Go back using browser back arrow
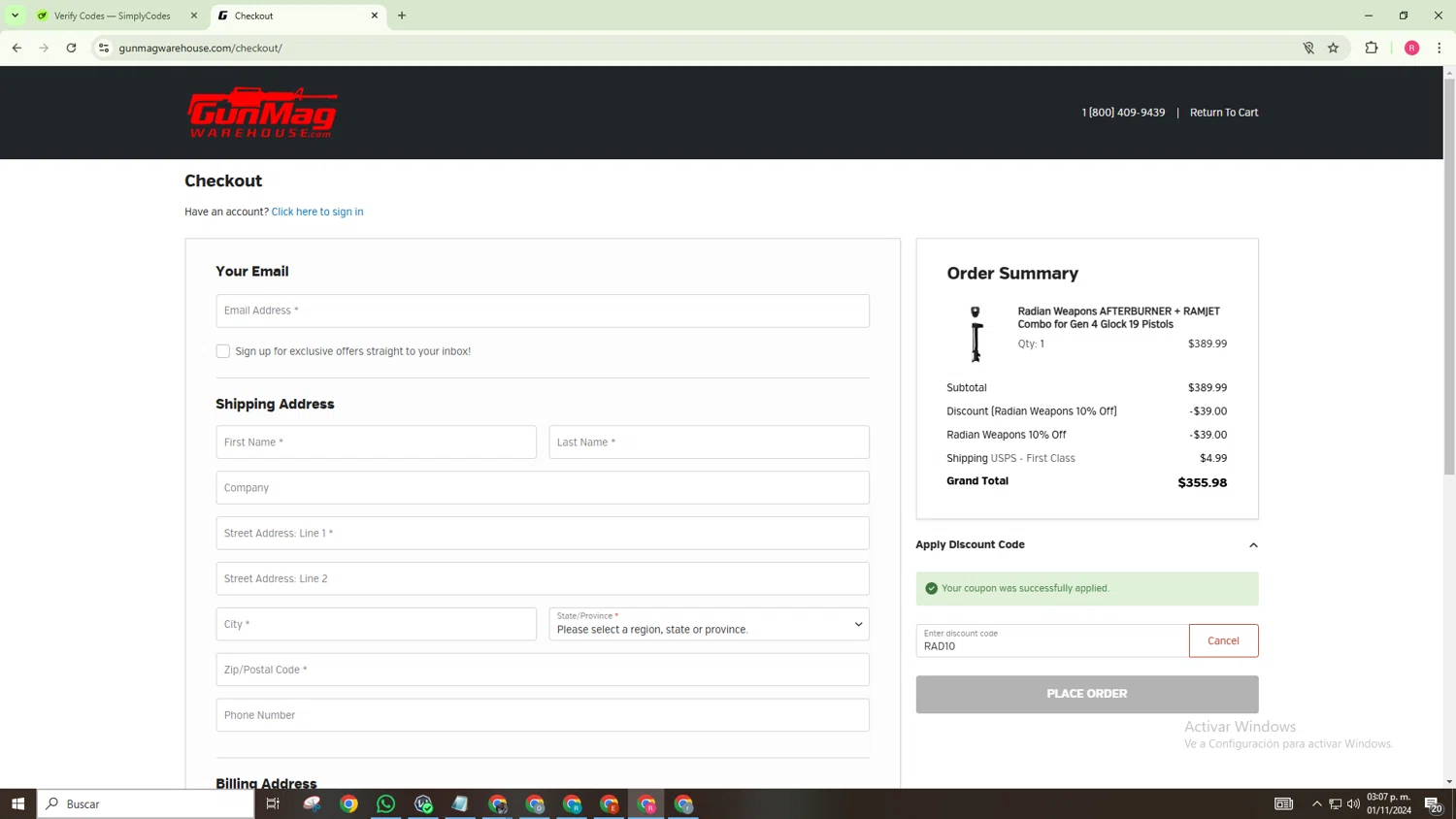 (x=17, y=48)
